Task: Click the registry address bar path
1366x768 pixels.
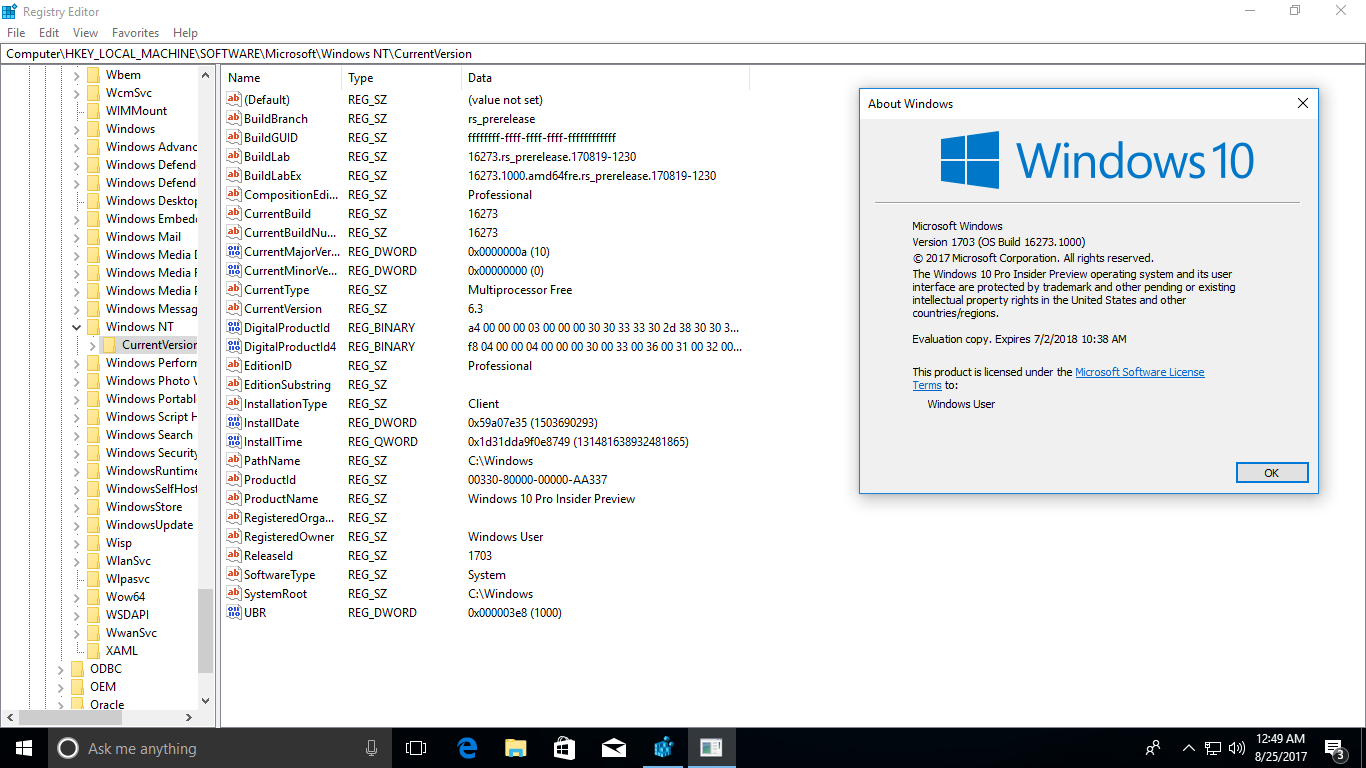Action: tap(682, 54)
